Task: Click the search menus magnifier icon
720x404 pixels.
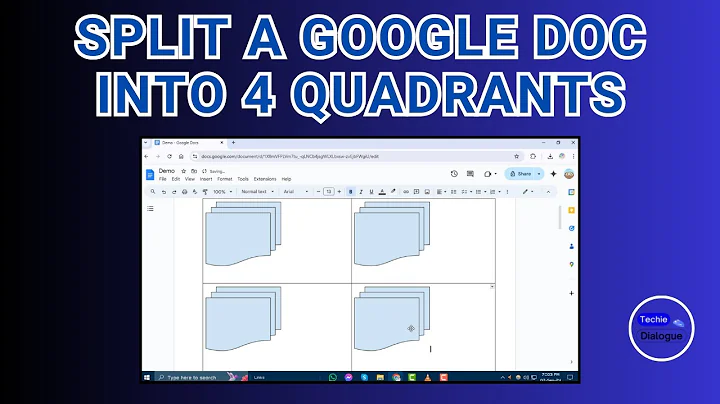Action: [x=153, y=191]
